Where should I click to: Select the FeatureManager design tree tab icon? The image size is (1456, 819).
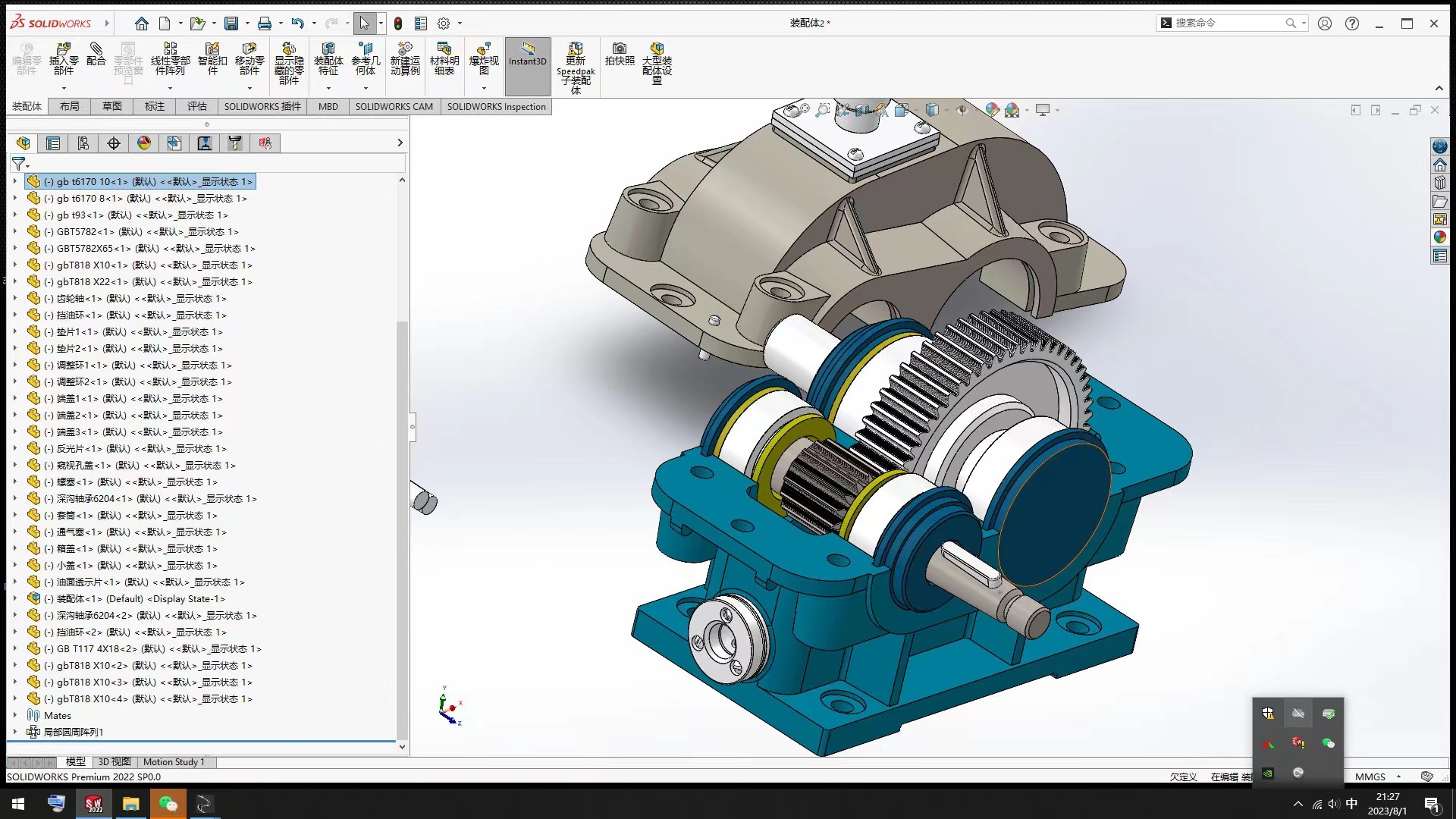tap(24, 143)
